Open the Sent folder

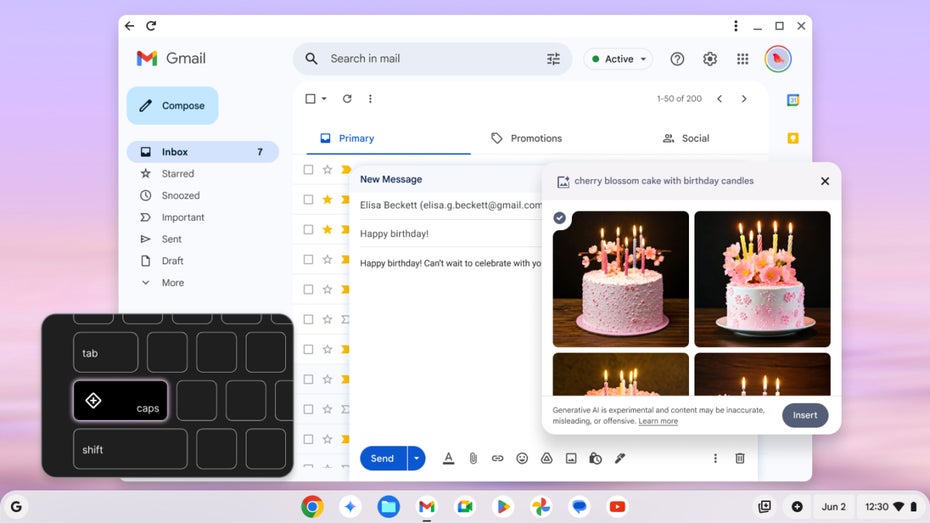[171, 239]
